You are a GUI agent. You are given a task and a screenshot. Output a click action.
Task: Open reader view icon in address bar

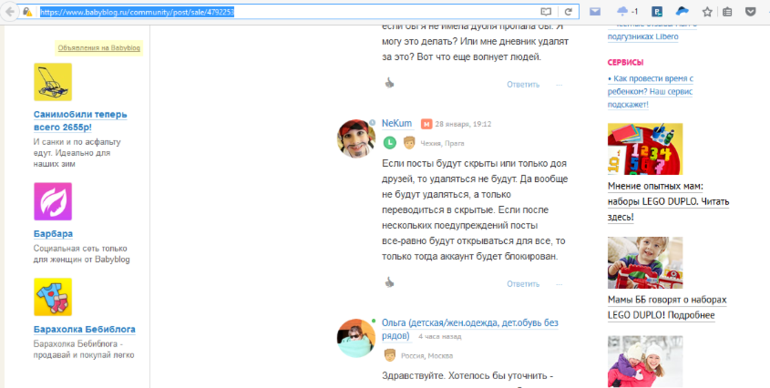[x=546, y=12]
